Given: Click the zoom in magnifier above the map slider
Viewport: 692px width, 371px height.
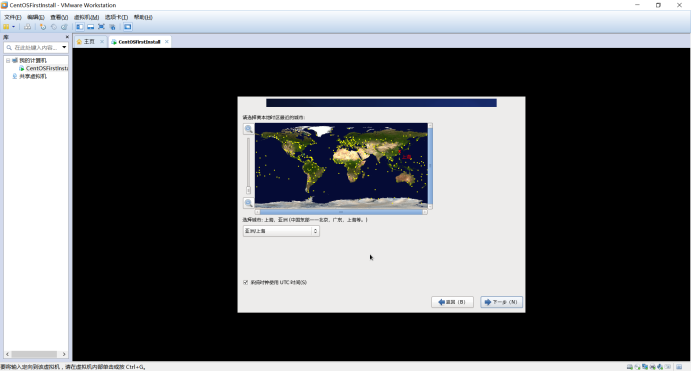Looking at the screenshot, I should 248,129.
